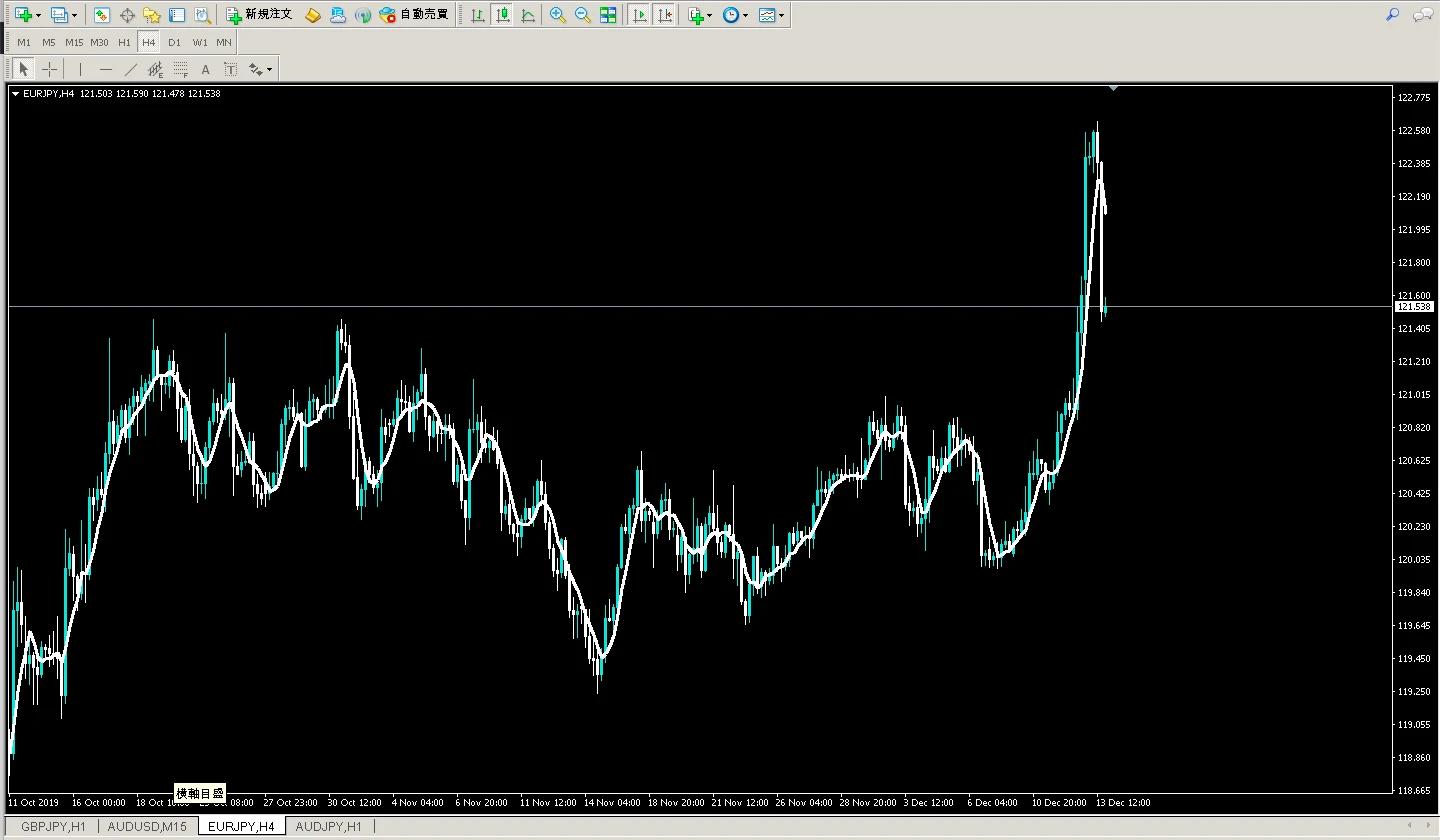Select the trendline drawing tool
Screen dimensions: 1440x840
[130, 69]
